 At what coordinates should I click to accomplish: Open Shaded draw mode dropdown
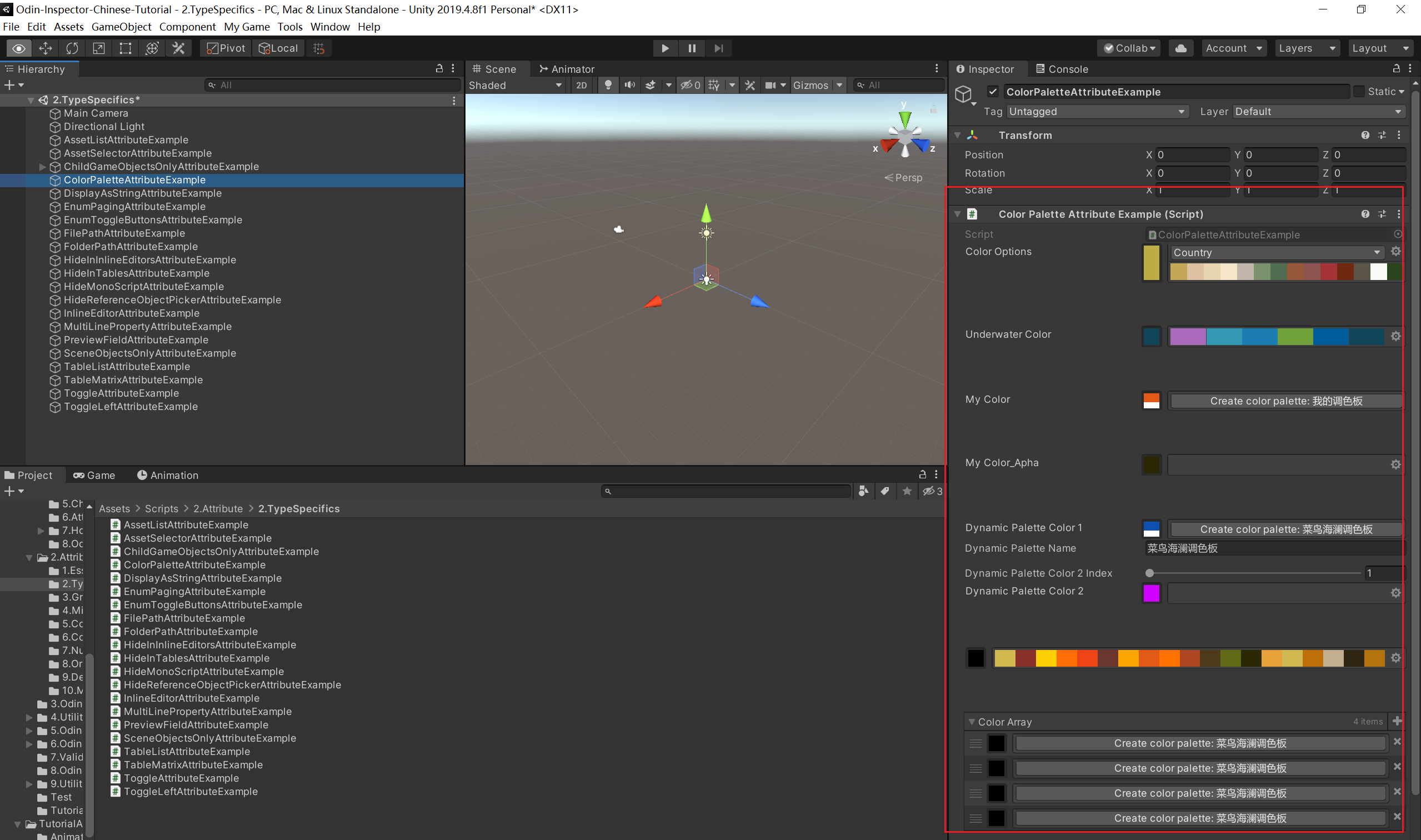coord(515,85)
